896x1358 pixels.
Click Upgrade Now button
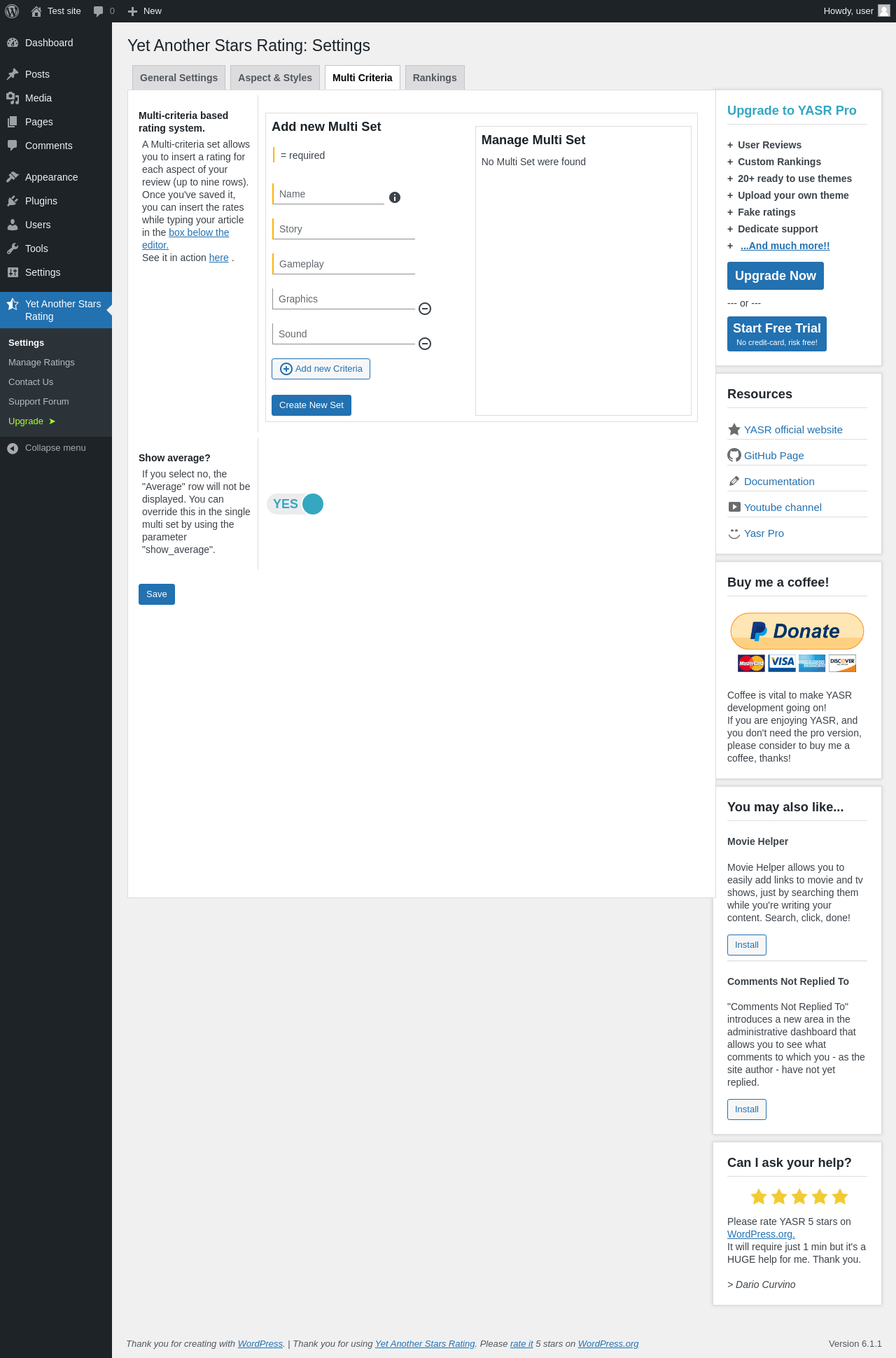coord(776,276)
